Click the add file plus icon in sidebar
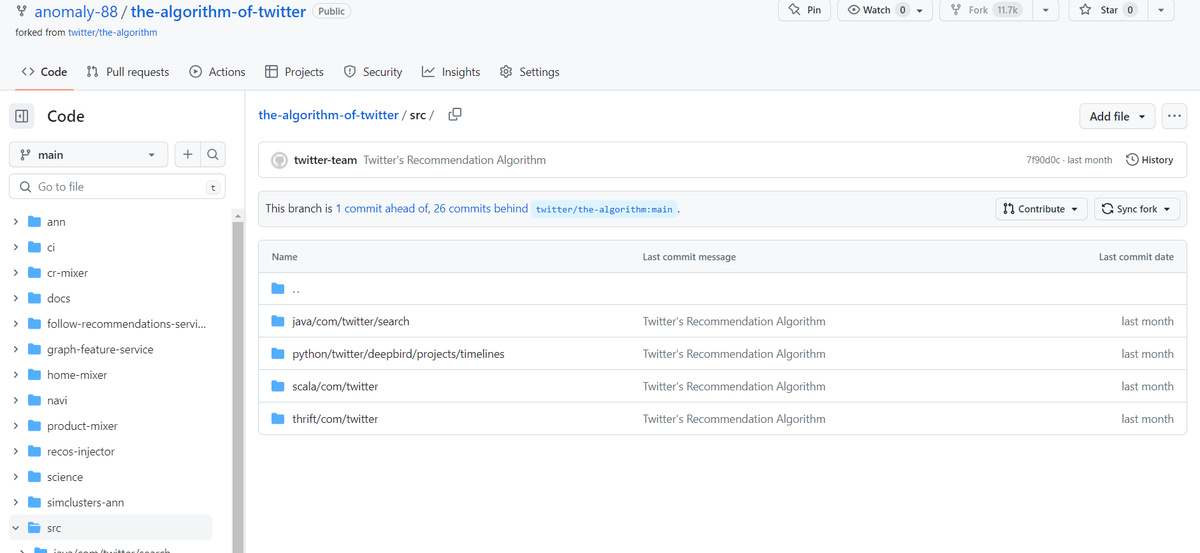 pos(187,154)
